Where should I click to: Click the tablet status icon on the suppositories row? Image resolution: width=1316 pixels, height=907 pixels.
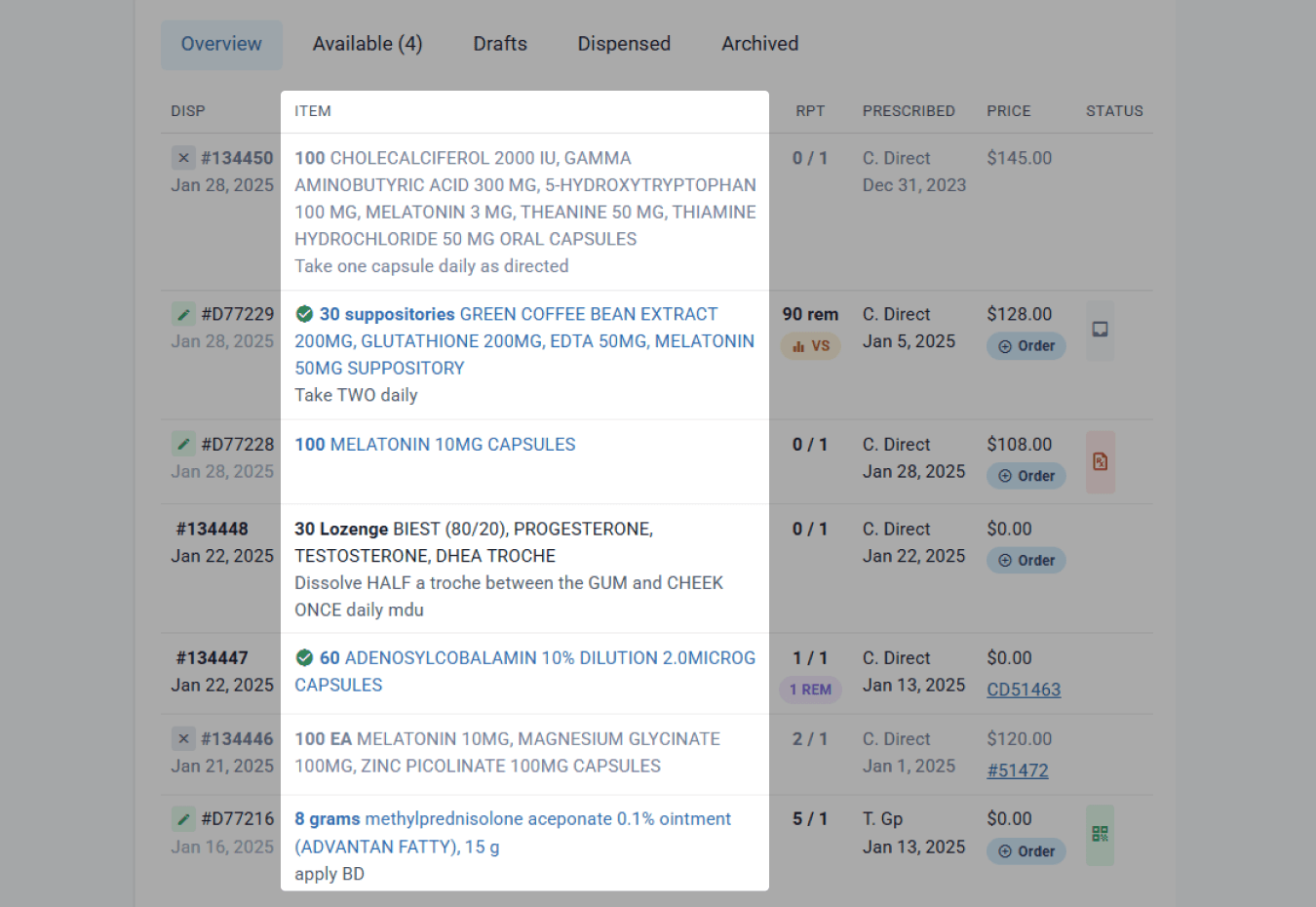(x=1100, y=330)
